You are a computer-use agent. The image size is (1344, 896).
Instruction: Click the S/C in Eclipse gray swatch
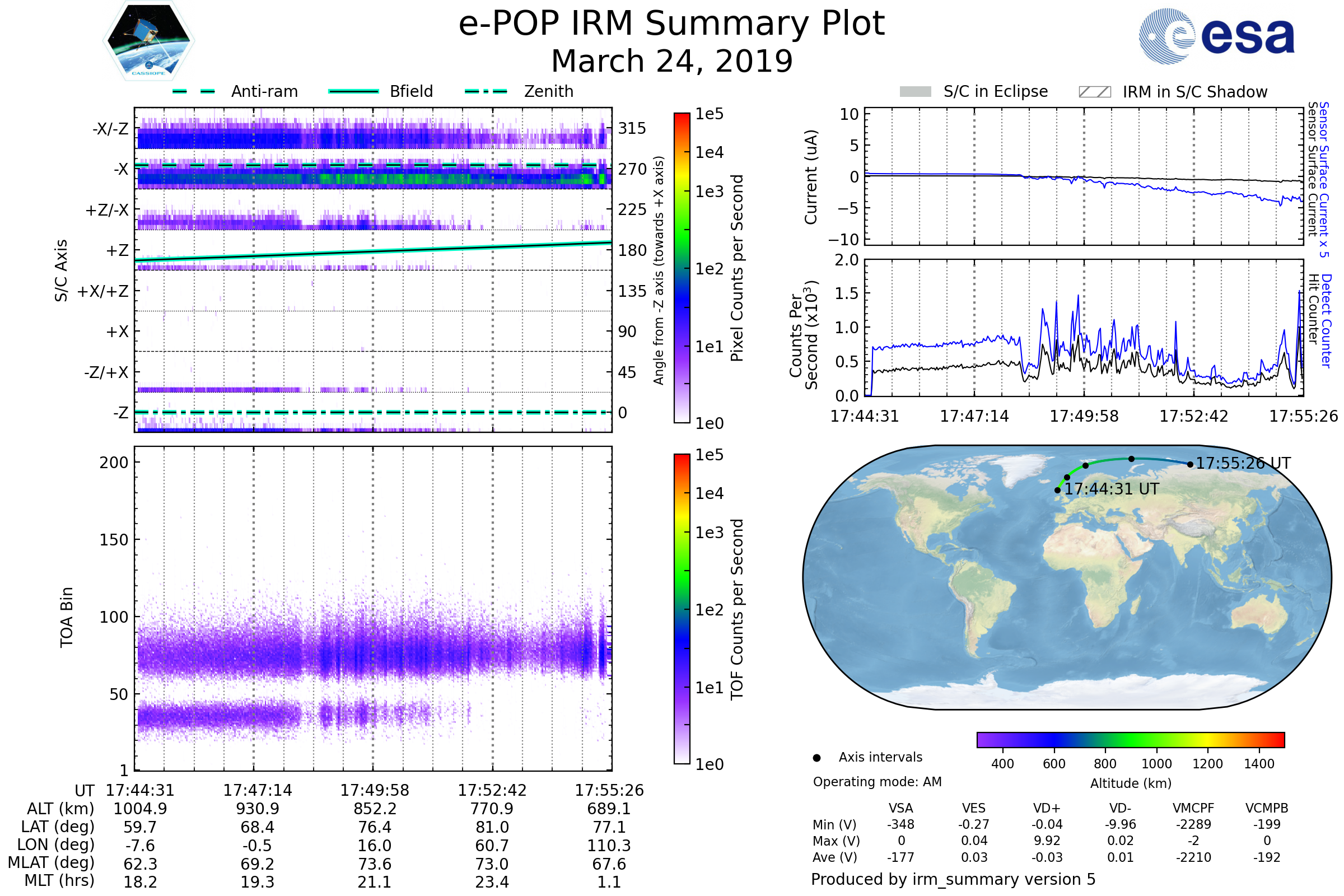[x=915, y=92]
